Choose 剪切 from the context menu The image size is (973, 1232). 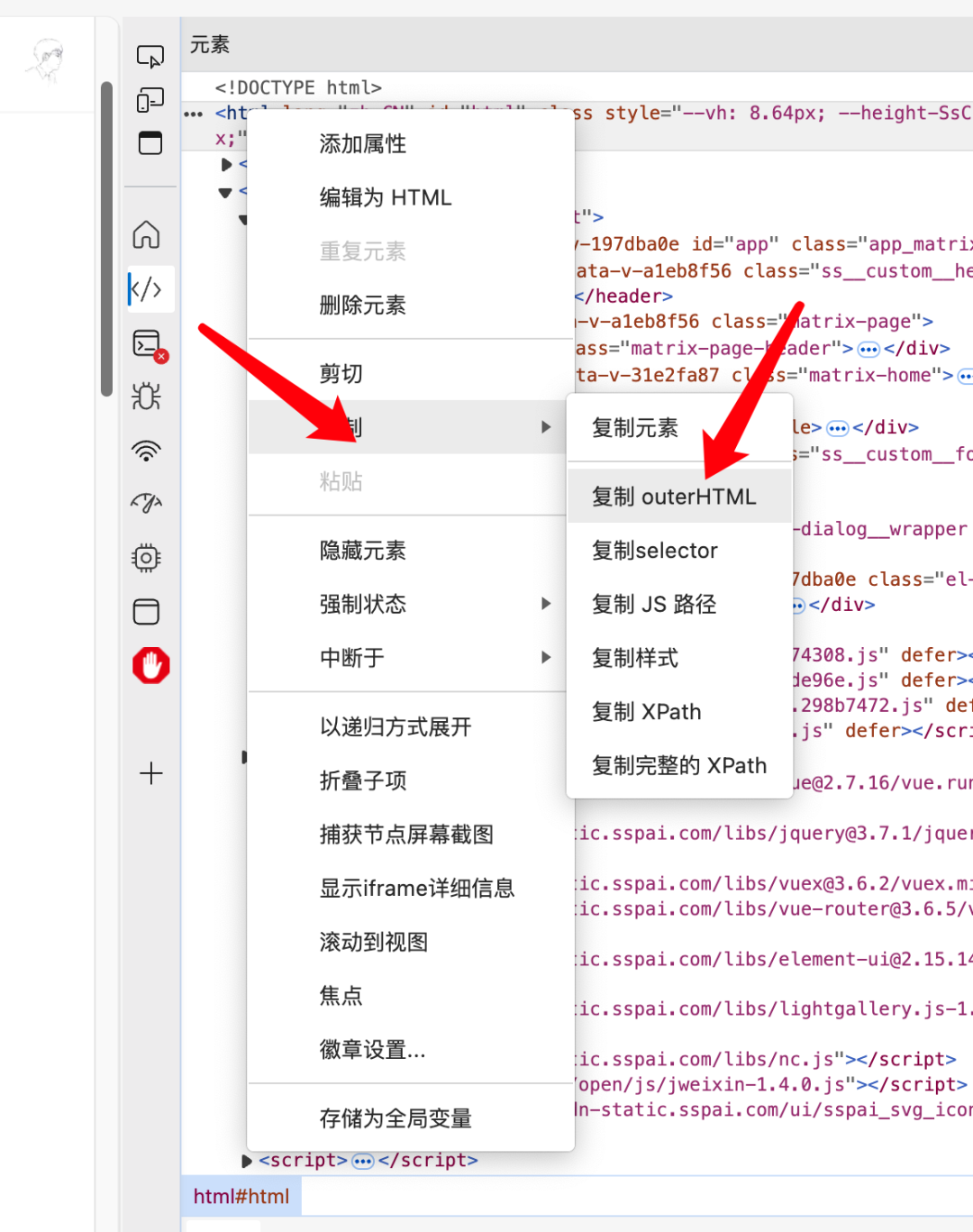tap(411, 374)
